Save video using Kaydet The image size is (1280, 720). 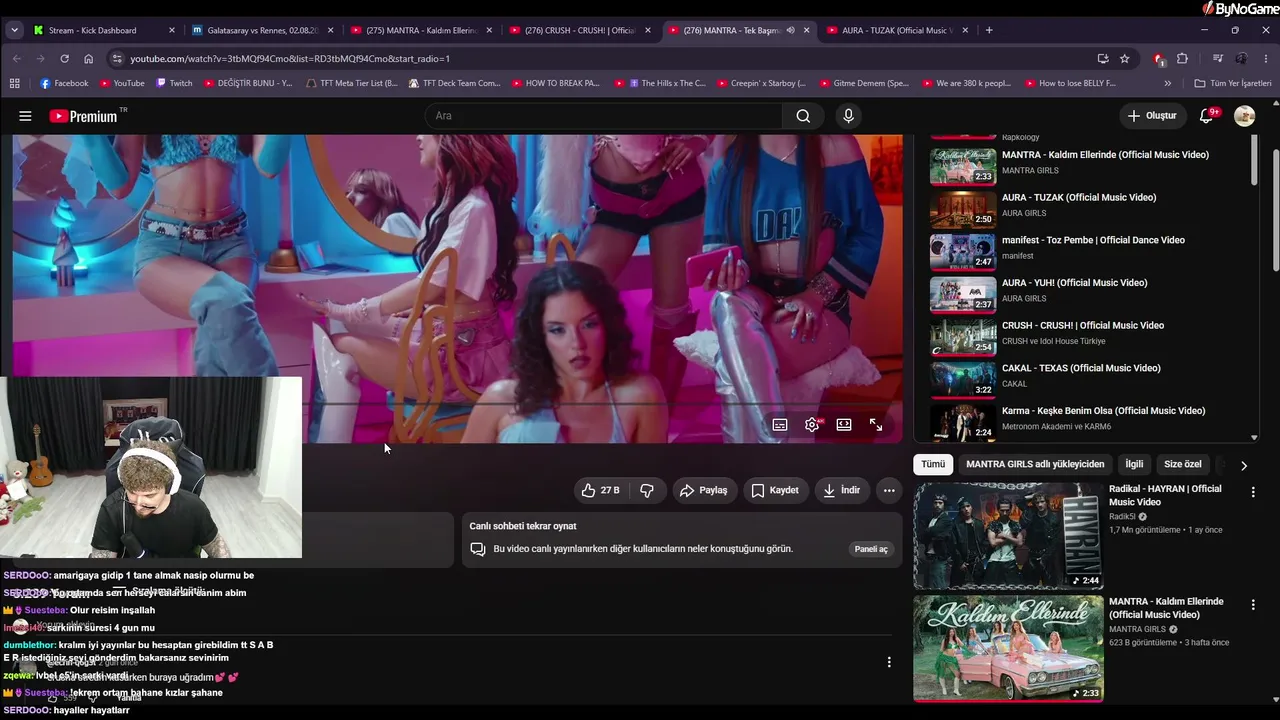coord(775,490)
